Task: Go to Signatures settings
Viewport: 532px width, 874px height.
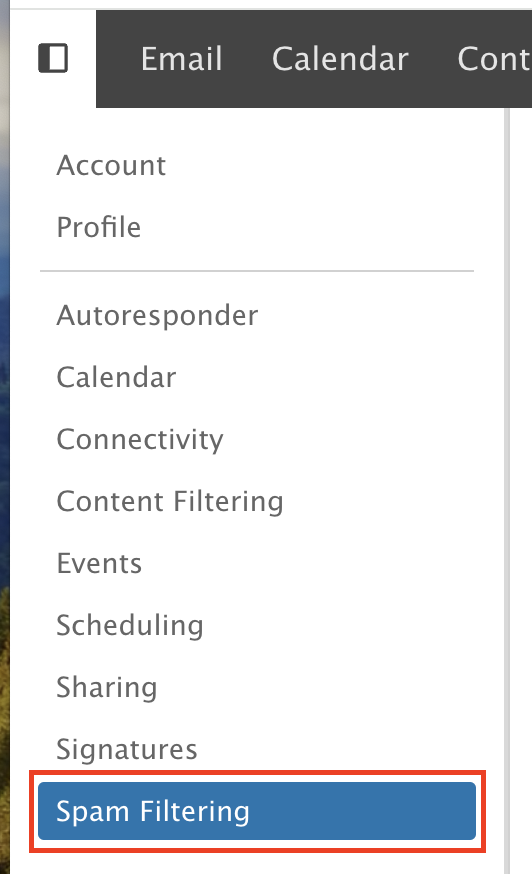Action: 127,749
